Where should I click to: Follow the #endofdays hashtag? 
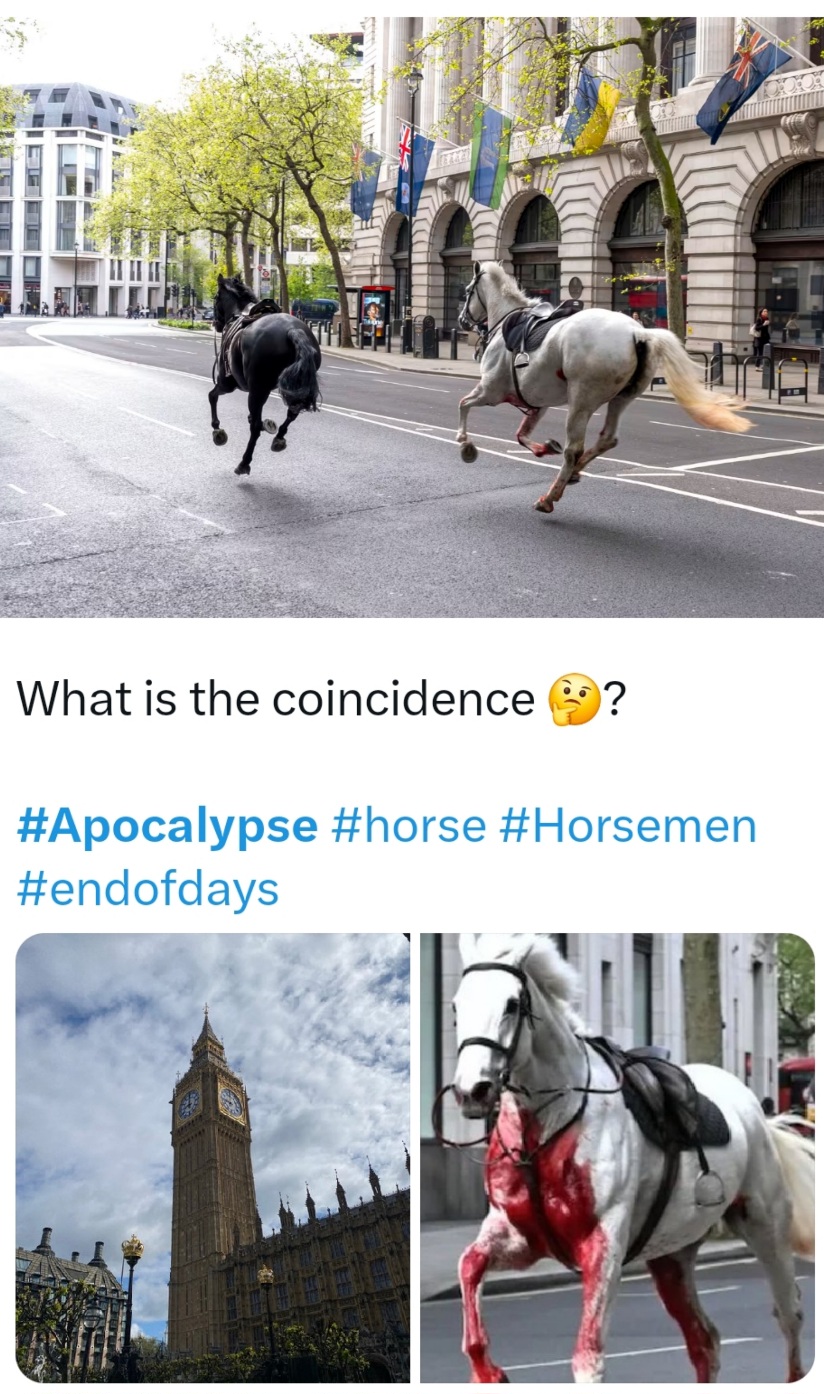pos(147,889)
